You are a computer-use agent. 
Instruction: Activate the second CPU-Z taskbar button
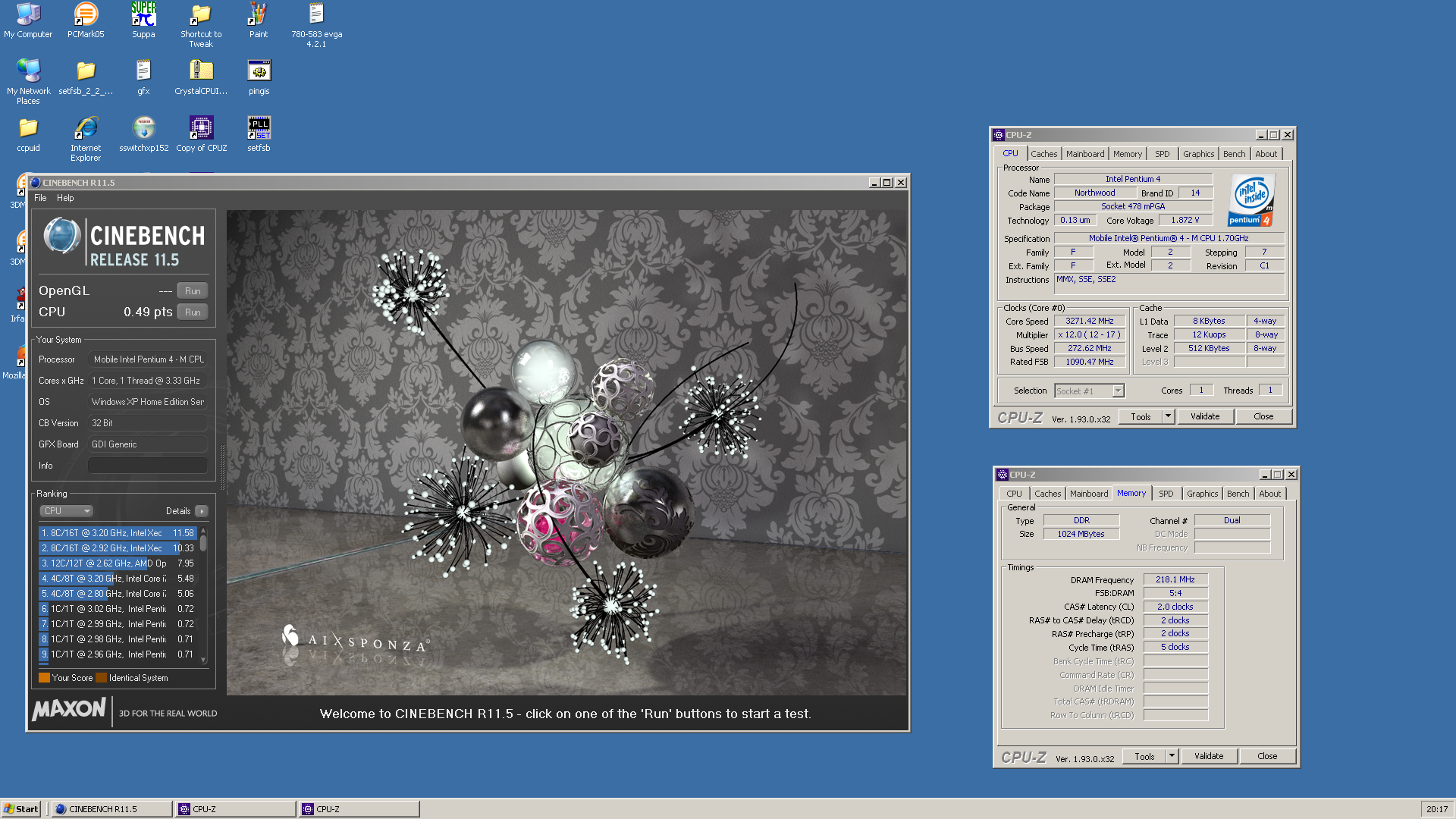(359, 809)
